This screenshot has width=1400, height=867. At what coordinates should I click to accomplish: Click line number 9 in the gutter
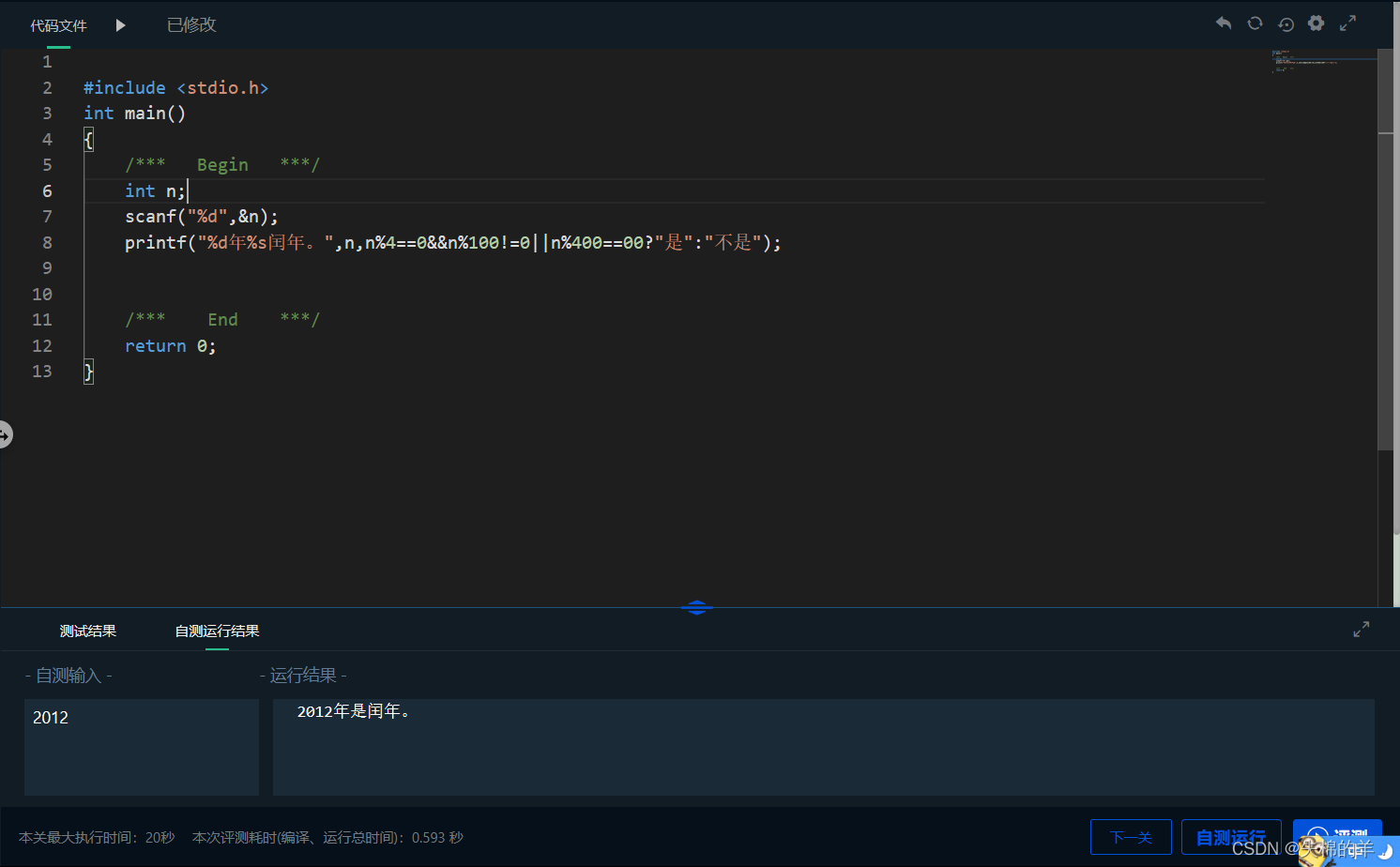pos(47,268)
